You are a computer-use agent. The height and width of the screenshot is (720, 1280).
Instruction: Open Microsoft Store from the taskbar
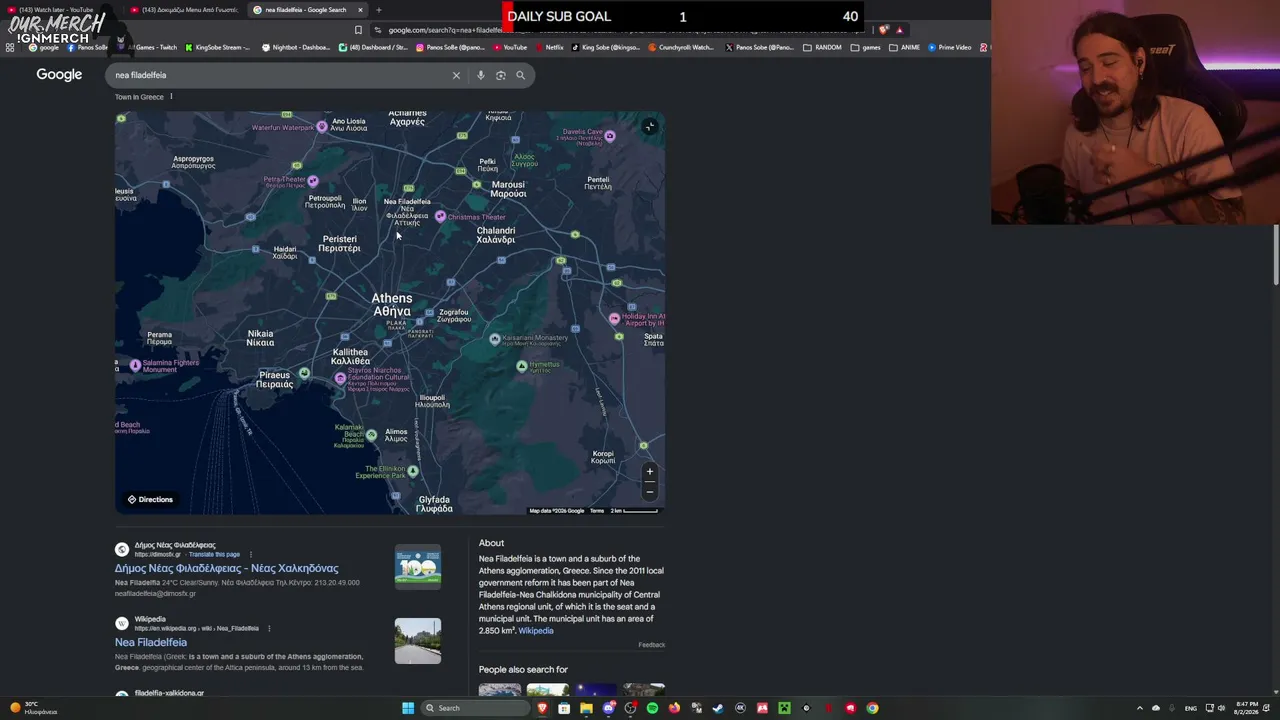(x=565, y=708)
